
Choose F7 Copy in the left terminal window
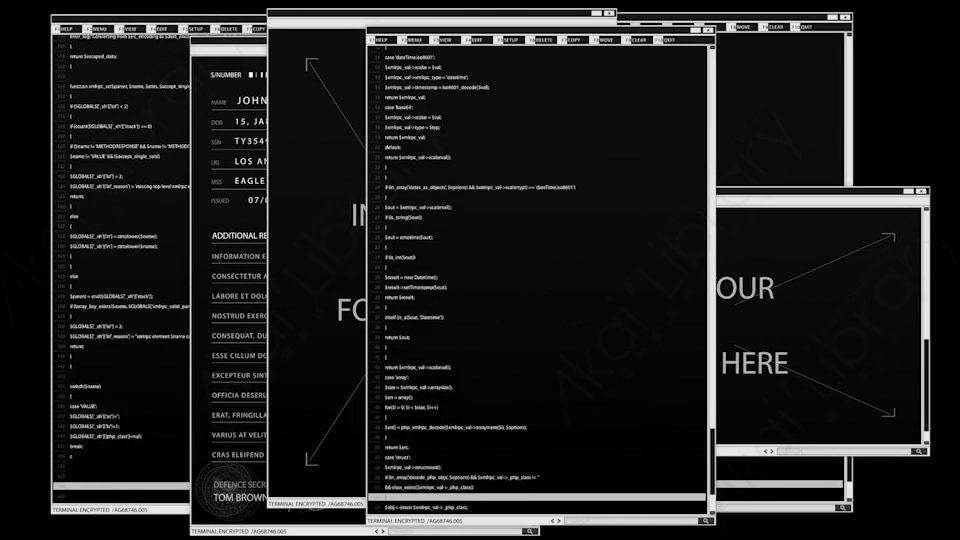click(256, 29)
